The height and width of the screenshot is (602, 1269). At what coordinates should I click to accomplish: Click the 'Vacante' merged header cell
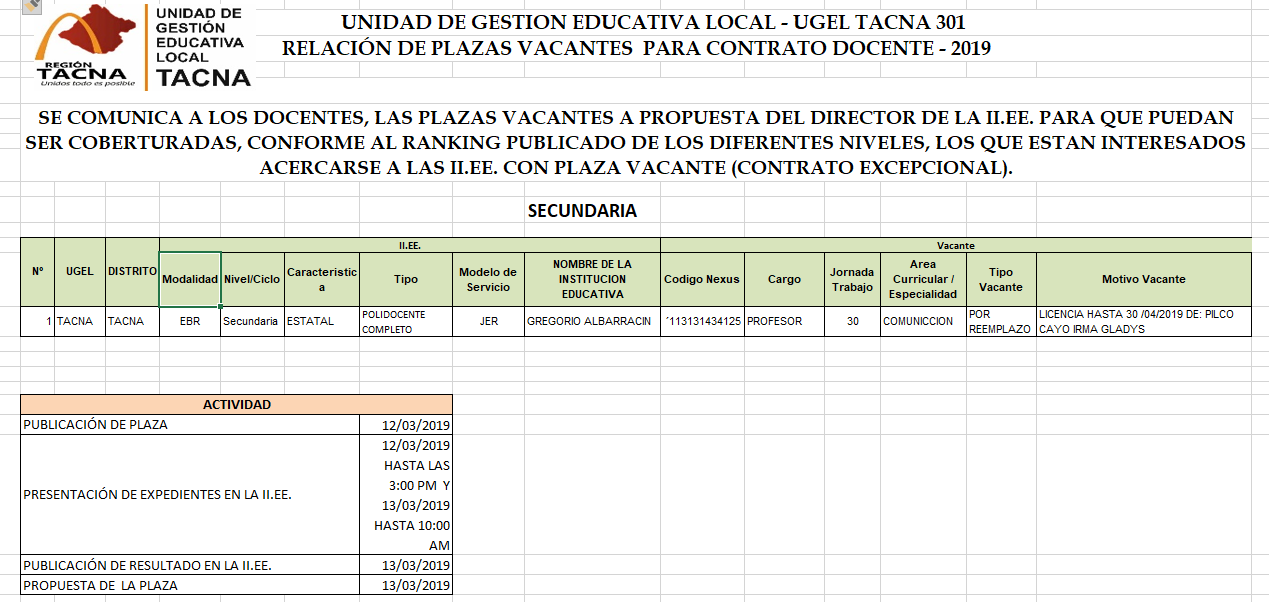(x=956, y=245)
